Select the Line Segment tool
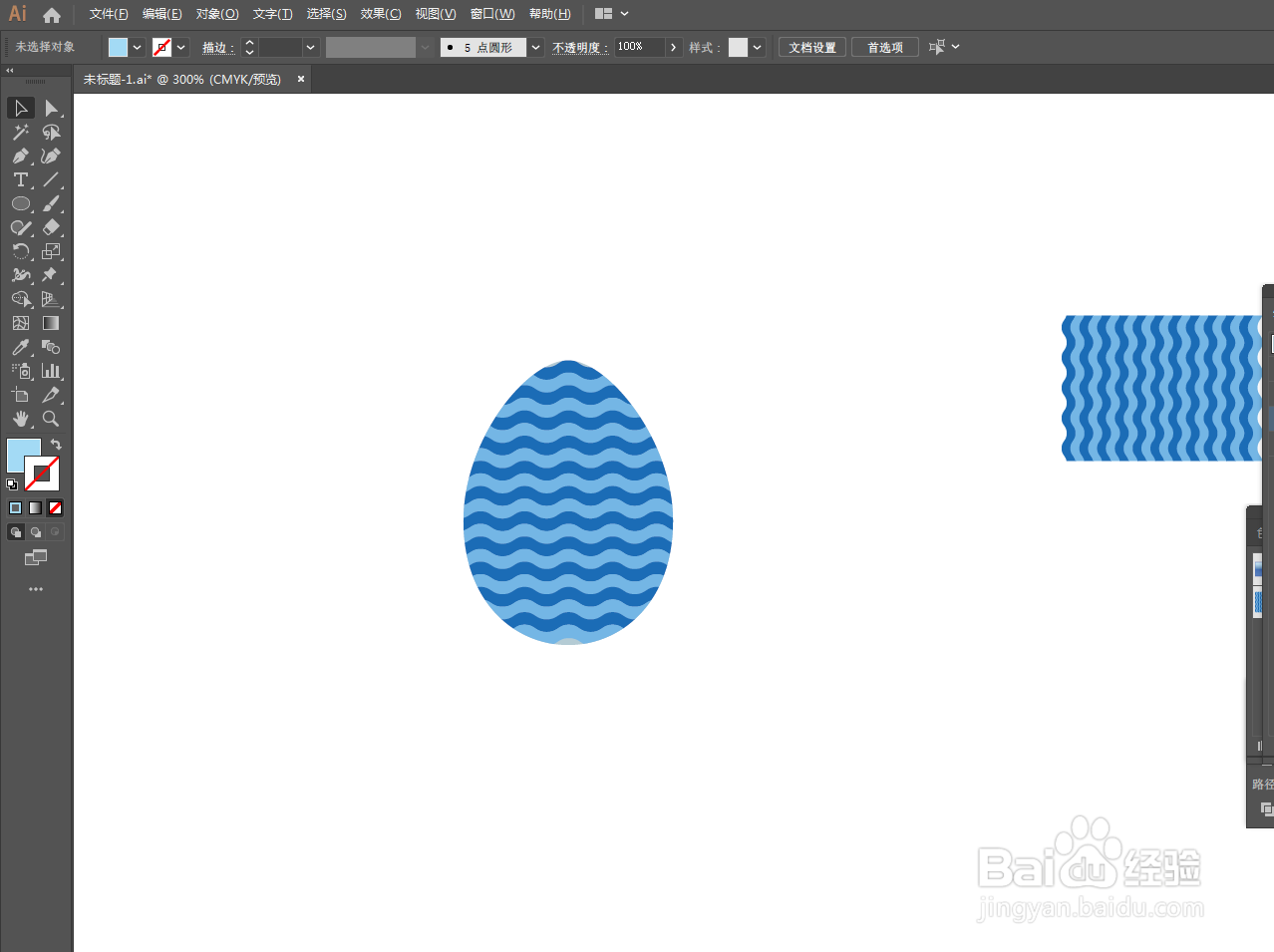 (x=51, y=179)
